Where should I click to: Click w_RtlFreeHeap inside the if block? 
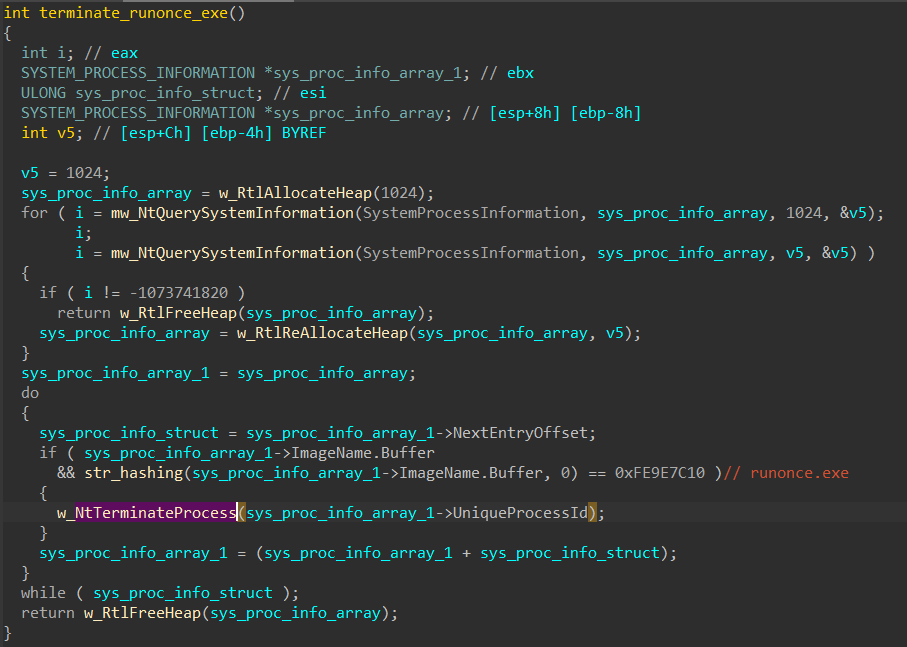click(178, 313)
